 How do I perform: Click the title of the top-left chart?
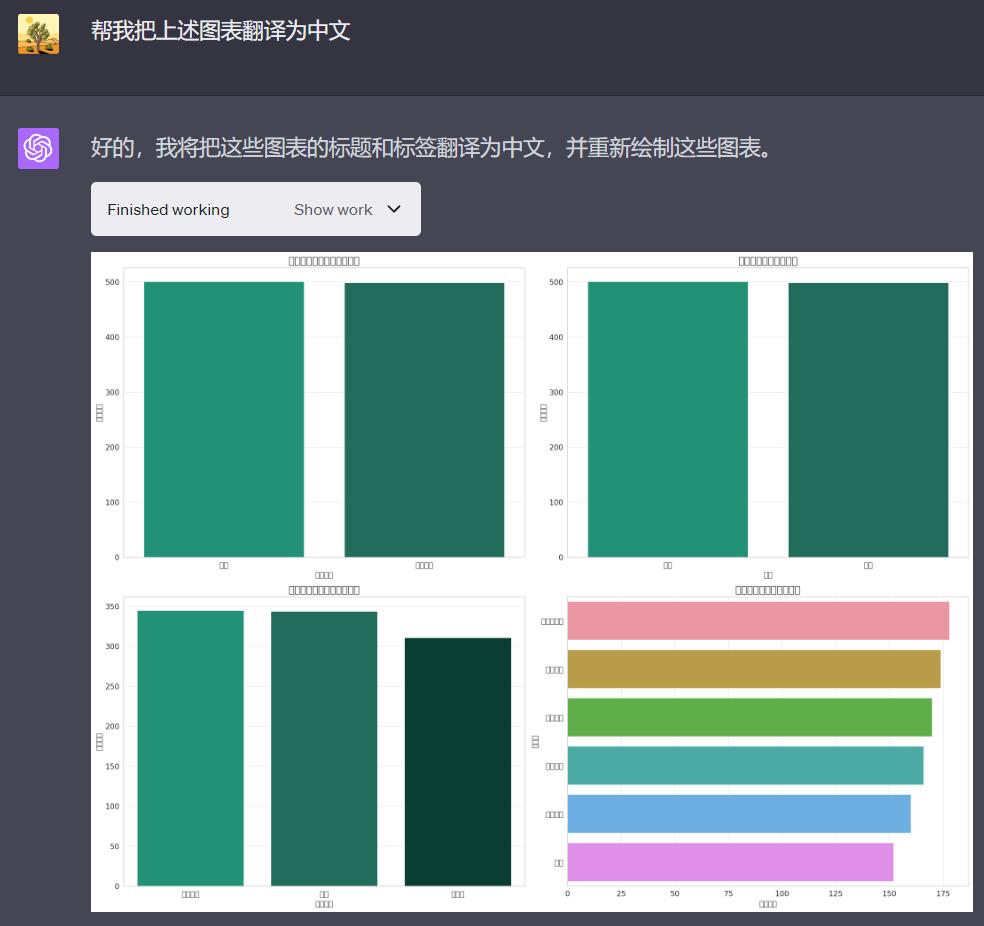tap(324, 261)
